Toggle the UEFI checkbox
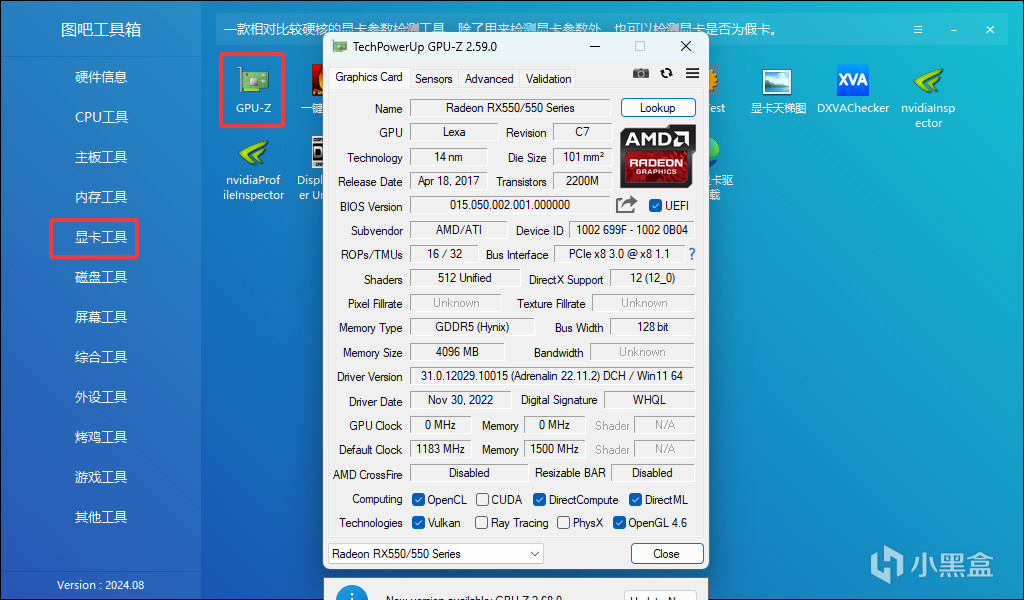 point(655,206)
